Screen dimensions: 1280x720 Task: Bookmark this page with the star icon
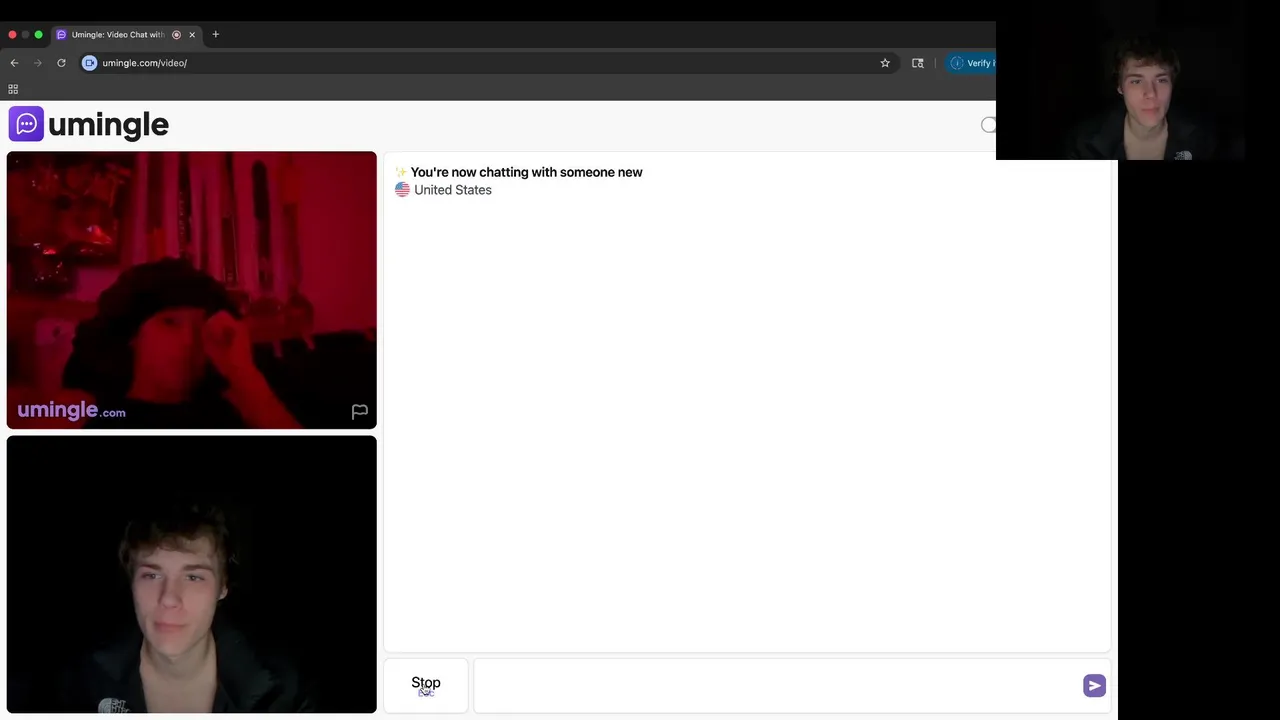point(885,63)
